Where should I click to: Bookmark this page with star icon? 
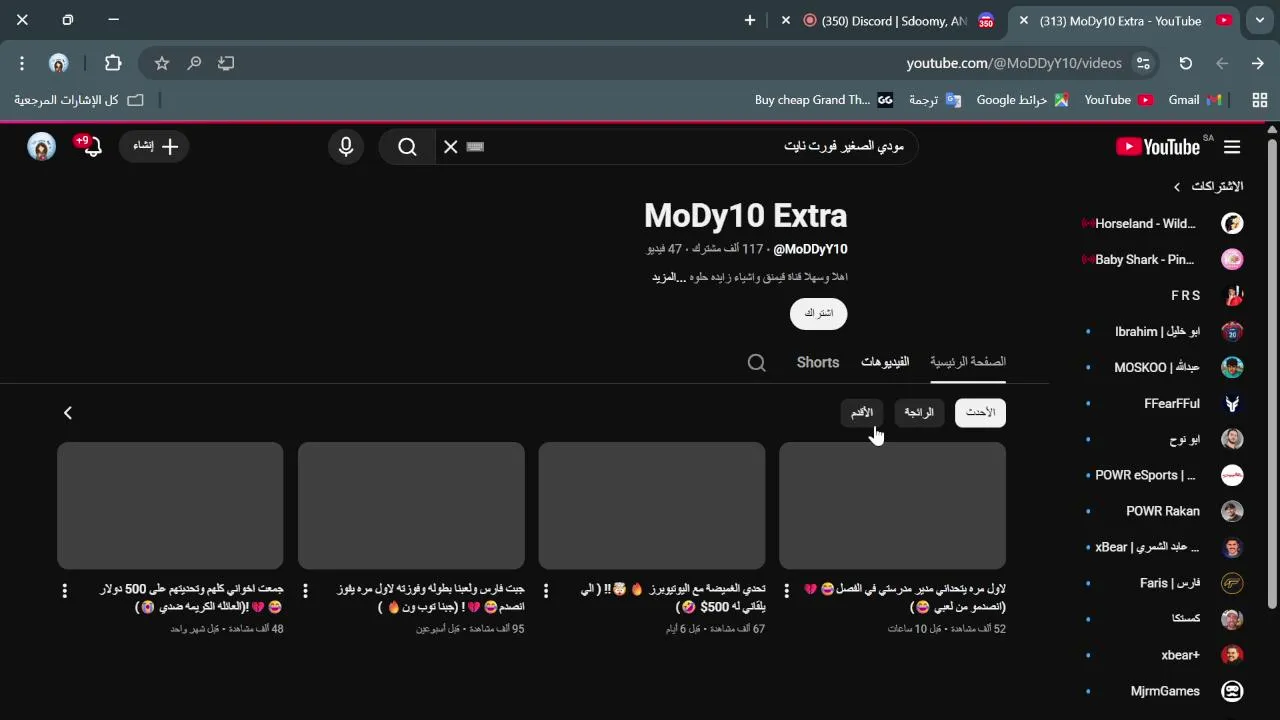click(162, 63)
